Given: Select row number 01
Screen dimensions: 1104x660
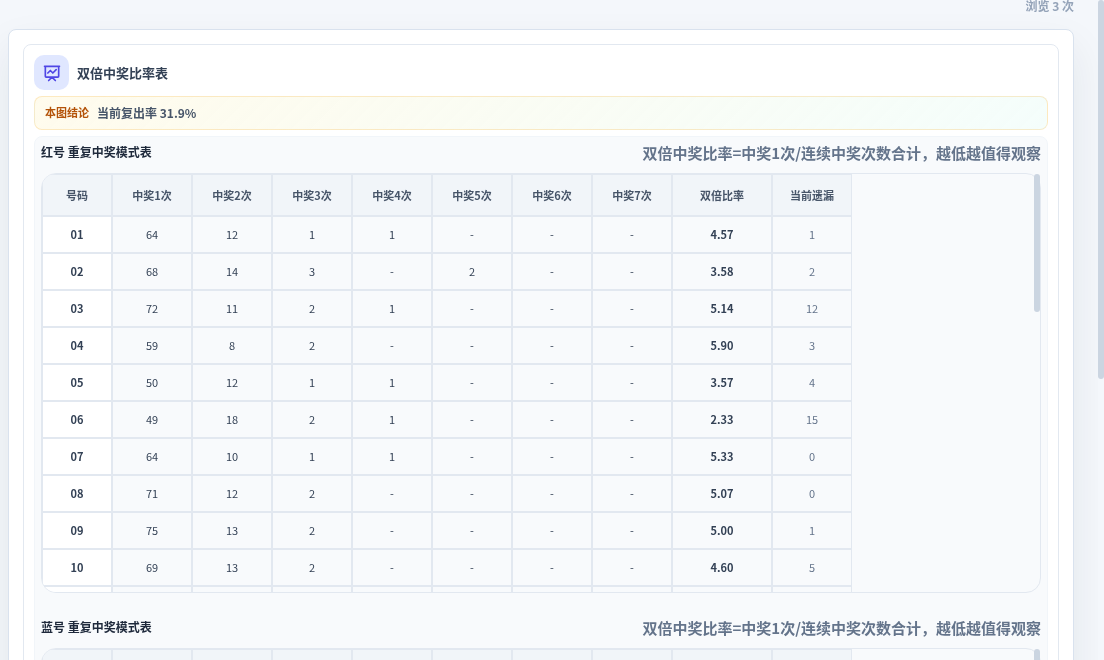Looking at the screenshot, I should click(77, 235).
